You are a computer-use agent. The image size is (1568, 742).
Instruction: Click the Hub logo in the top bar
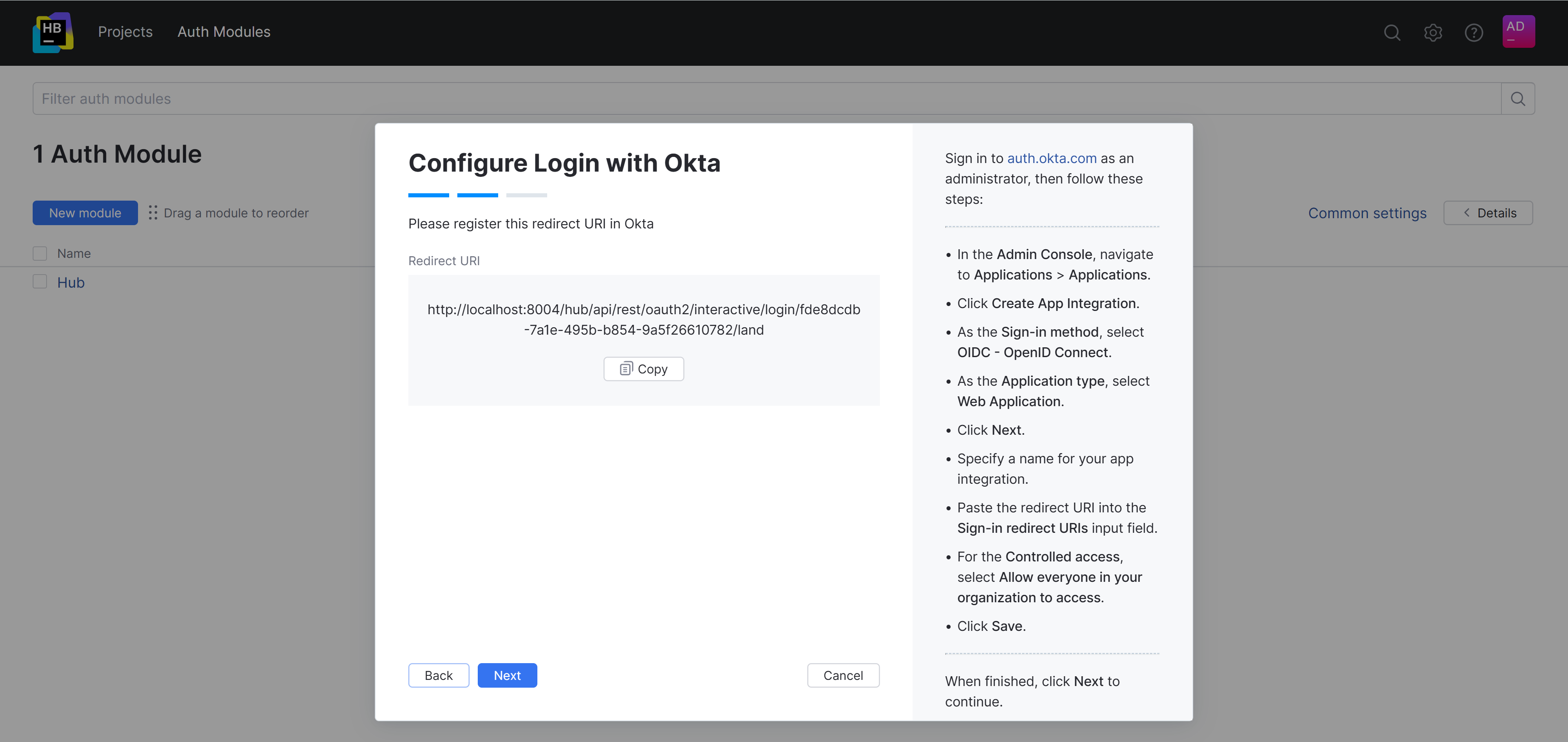pos(53,32)
